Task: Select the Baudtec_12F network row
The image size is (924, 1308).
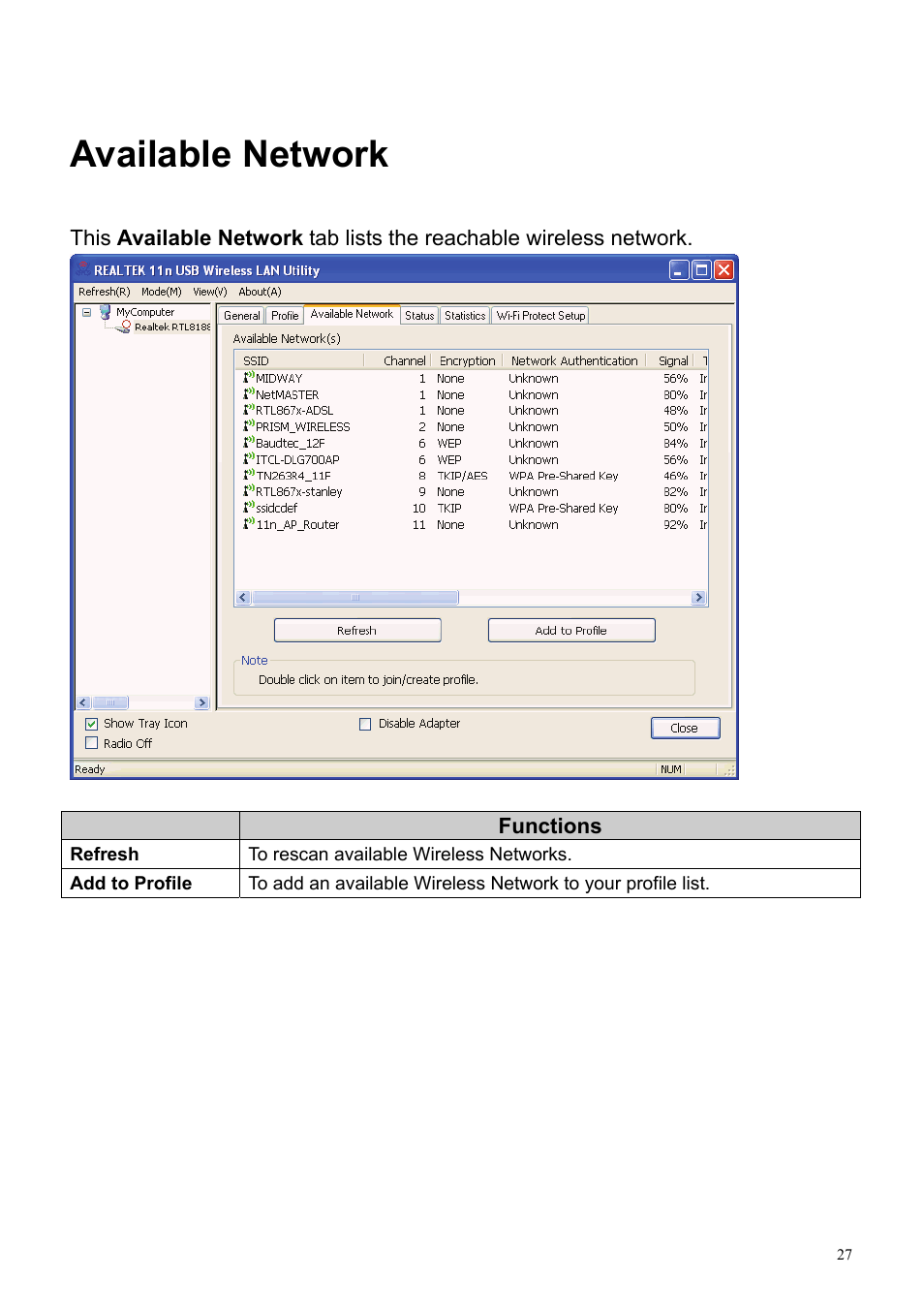Action: click(472, 443)
